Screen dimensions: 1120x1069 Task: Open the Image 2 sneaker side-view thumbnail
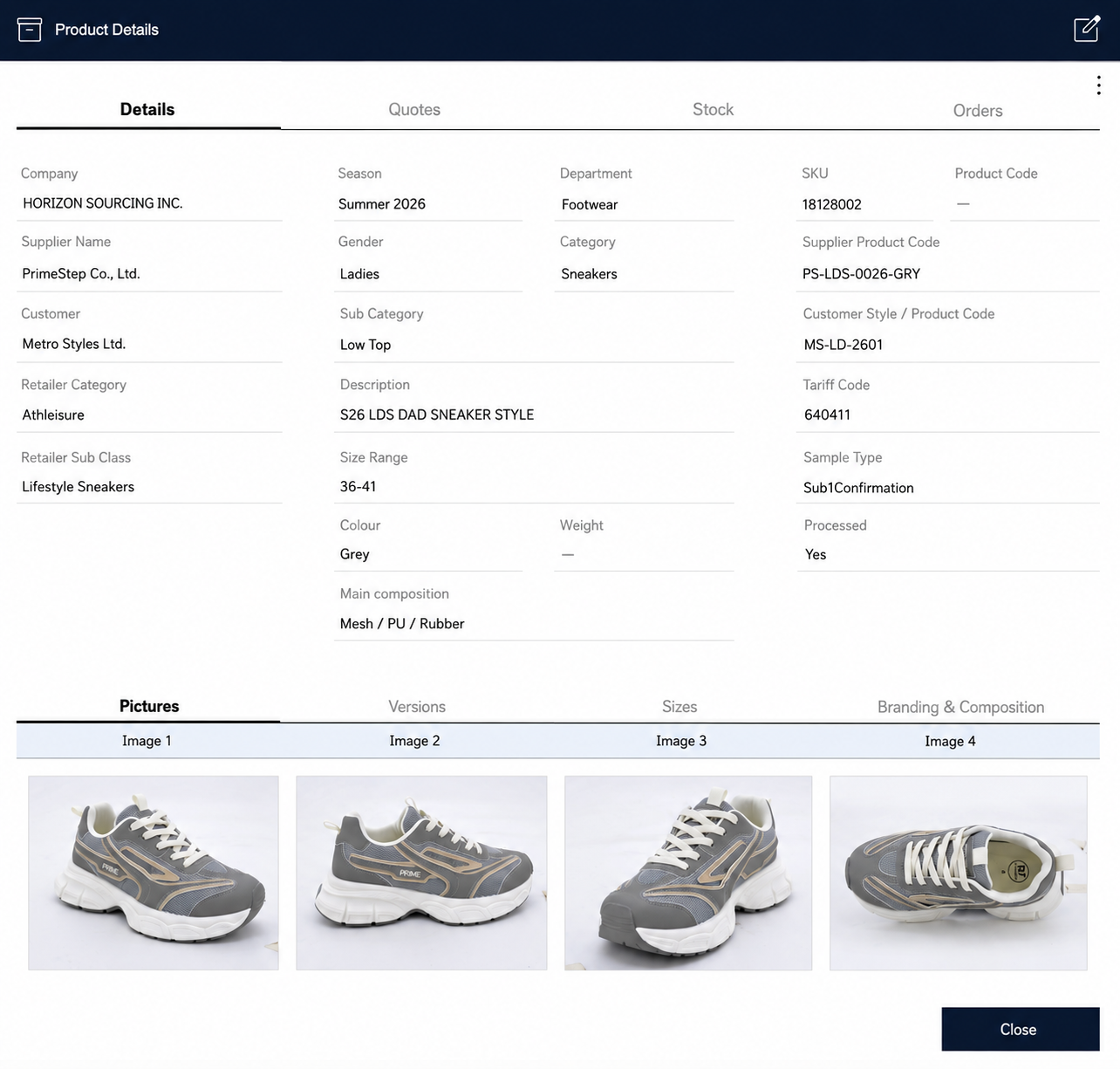point(421,873)
